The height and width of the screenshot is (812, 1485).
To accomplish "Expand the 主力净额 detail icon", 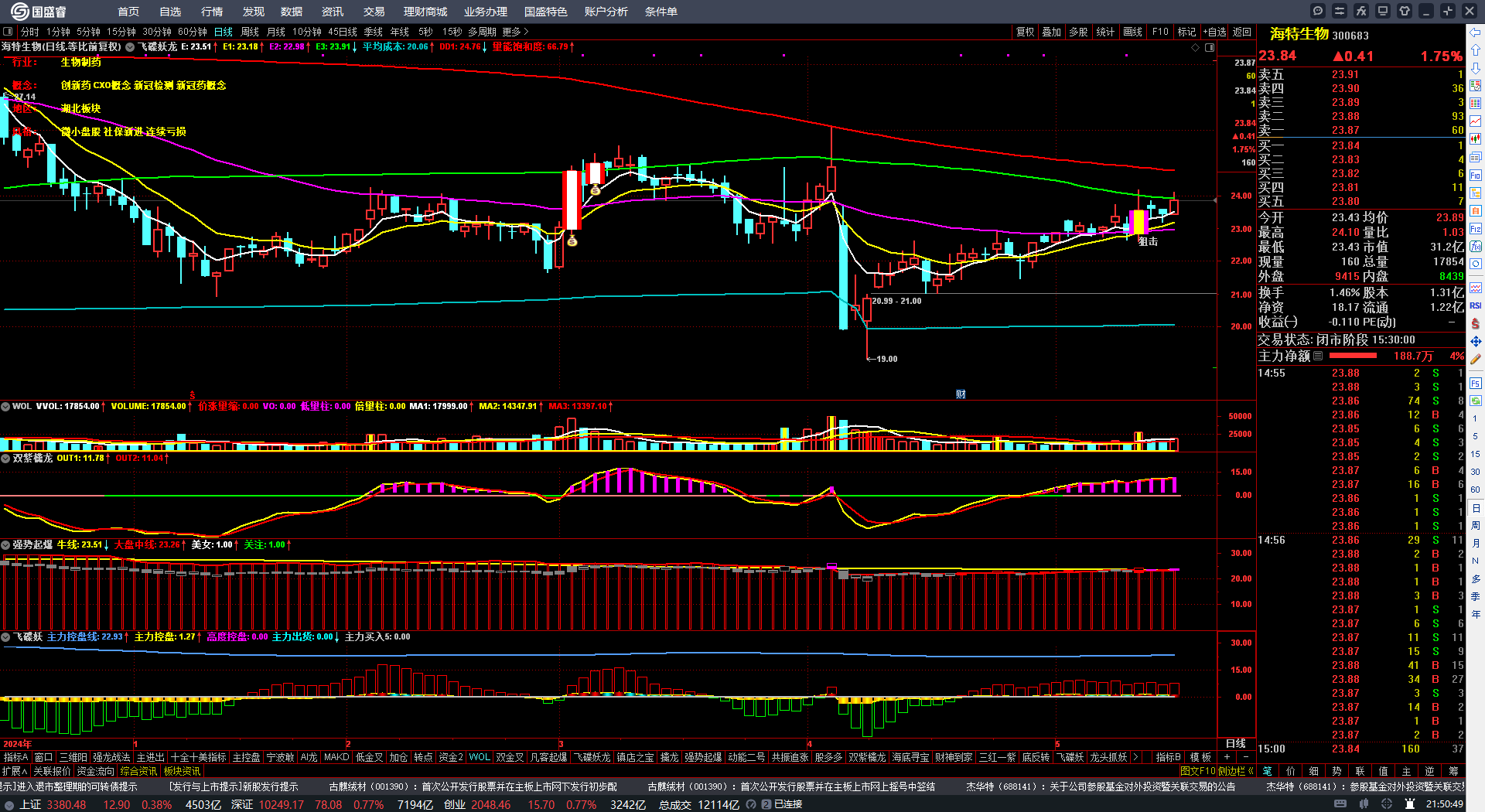I will [1318, 356].
